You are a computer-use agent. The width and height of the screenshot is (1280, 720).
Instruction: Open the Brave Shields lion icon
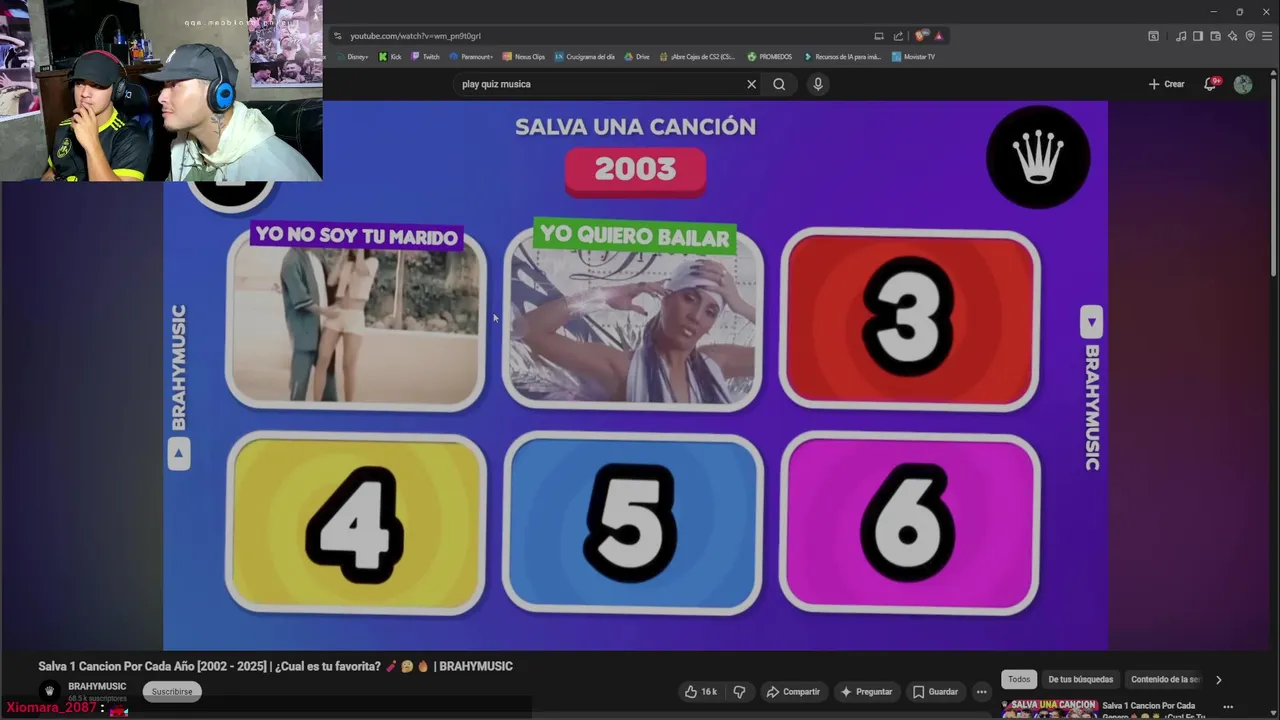pos(921,36)
